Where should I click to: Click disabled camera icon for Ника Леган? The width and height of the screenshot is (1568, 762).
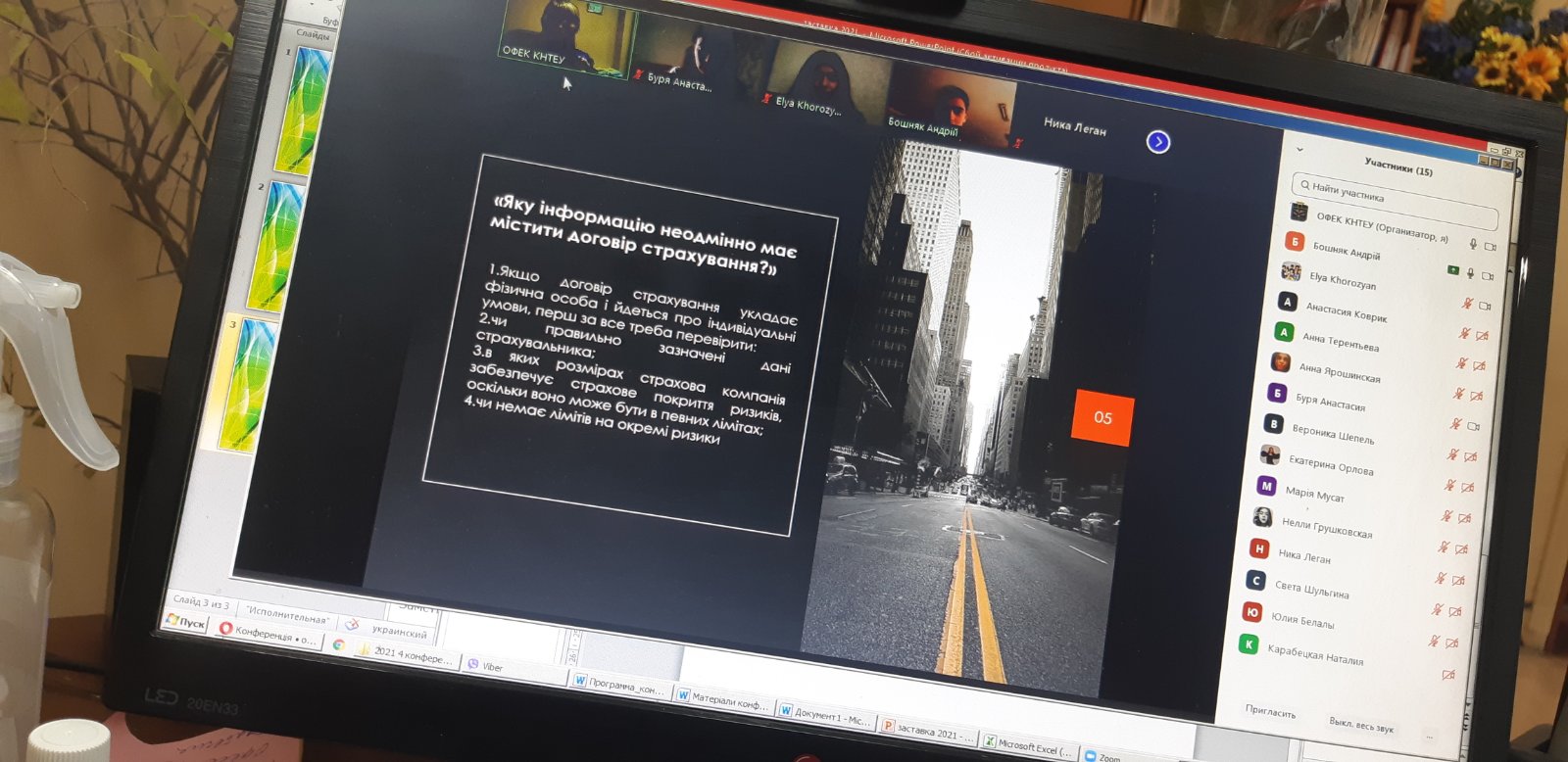[1461, 549]
